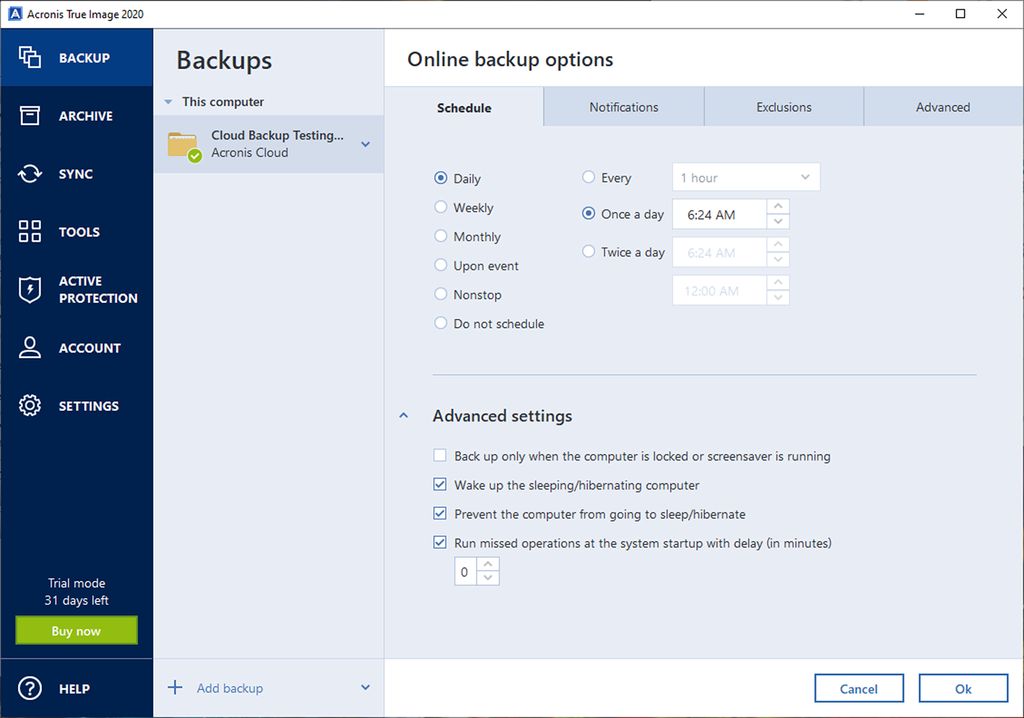Open the Tools panel
The image size is (1024, 718).
coord(76,231)
